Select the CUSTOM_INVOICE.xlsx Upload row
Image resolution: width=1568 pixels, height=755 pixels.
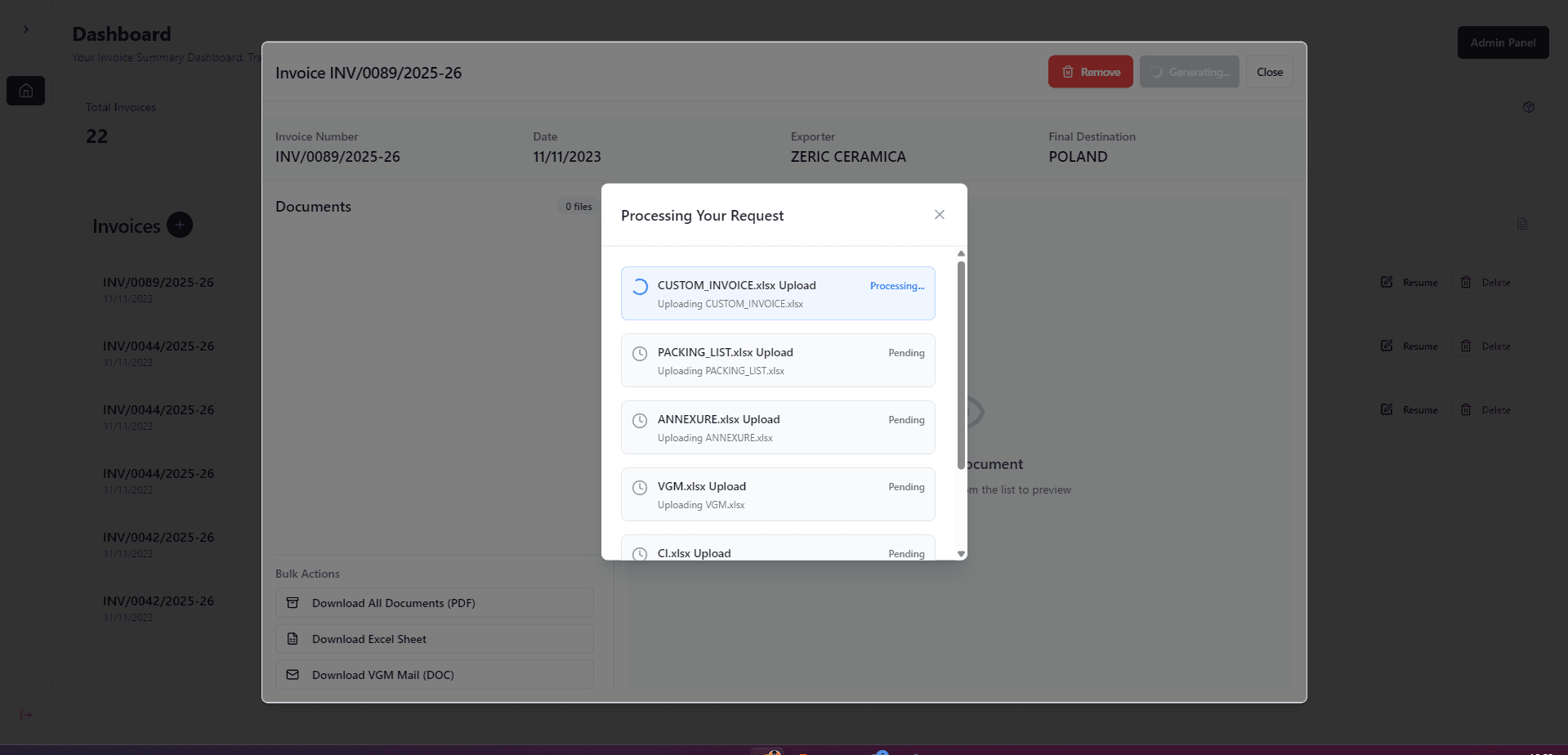[x=778, y=293]
